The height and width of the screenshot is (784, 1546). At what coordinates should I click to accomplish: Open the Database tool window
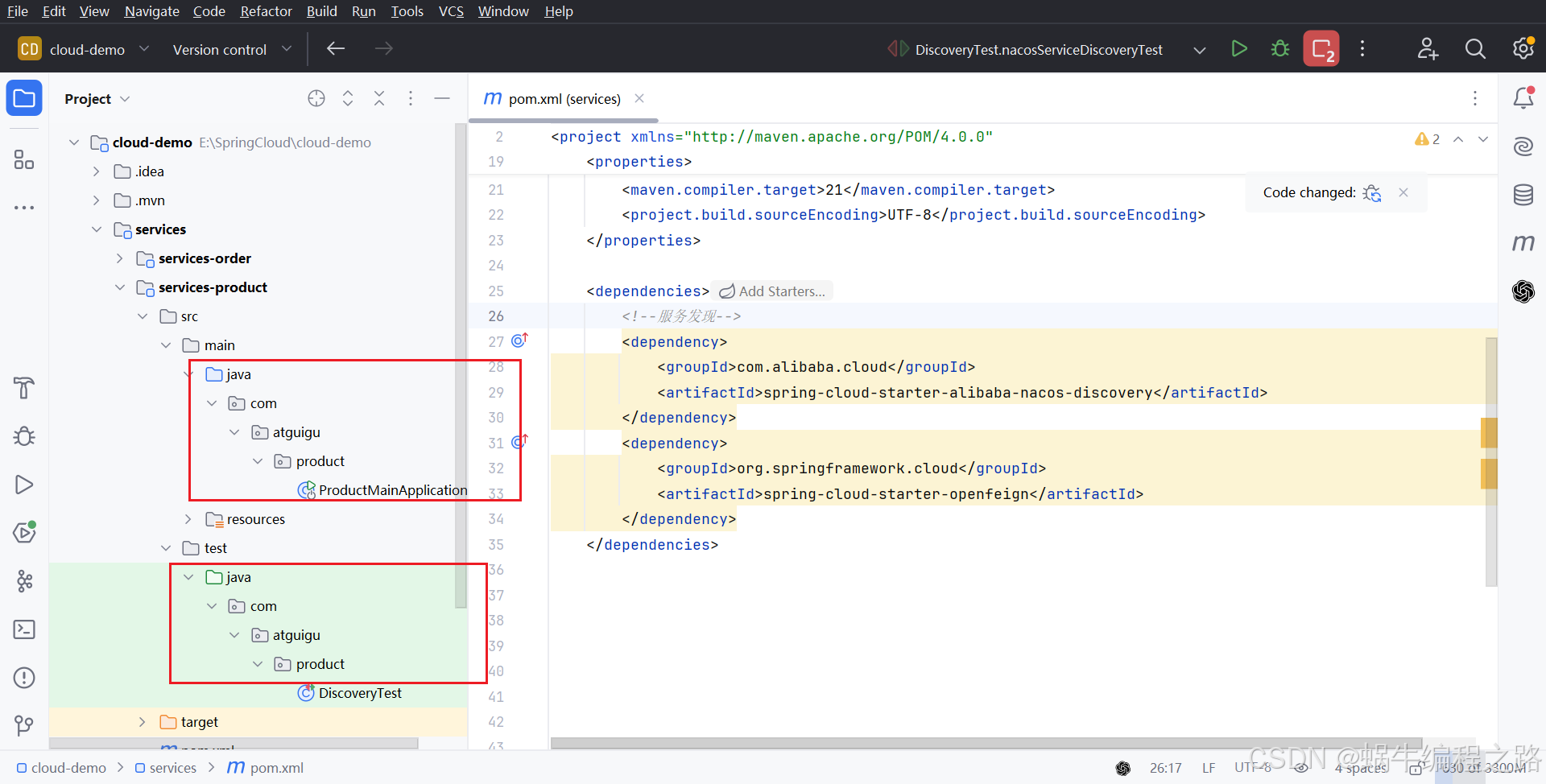click(1523, 195)
